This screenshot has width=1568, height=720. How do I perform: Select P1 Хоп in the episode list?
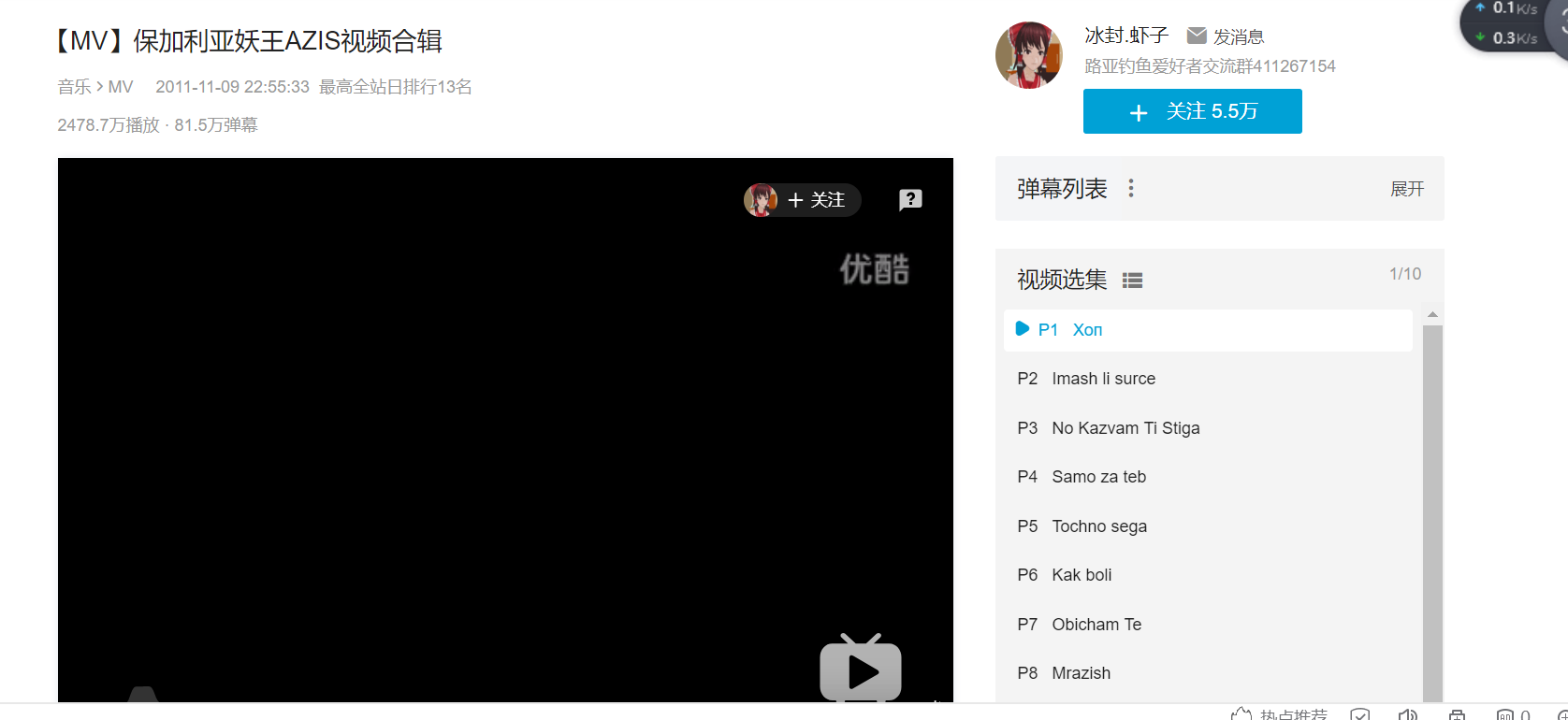pos(1208,330)
